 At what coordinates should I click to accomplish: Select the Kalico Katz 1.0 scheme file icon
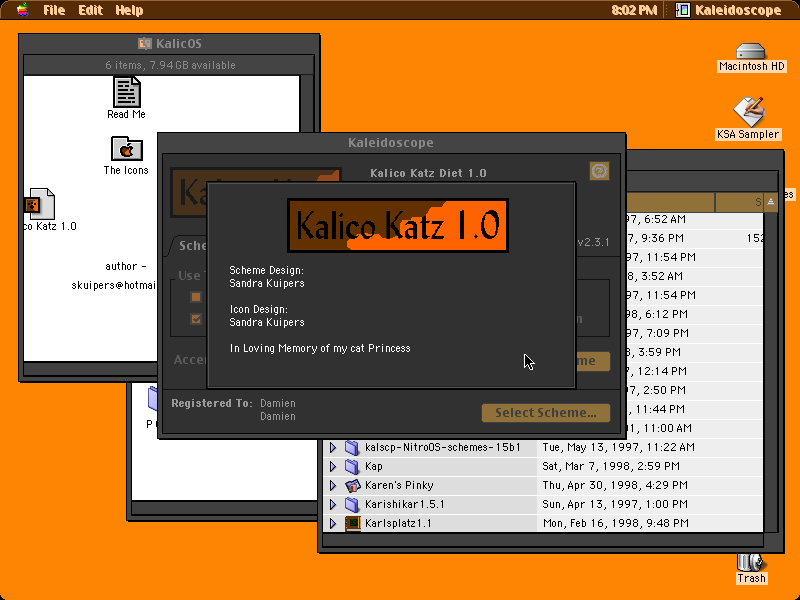[40, 204]
